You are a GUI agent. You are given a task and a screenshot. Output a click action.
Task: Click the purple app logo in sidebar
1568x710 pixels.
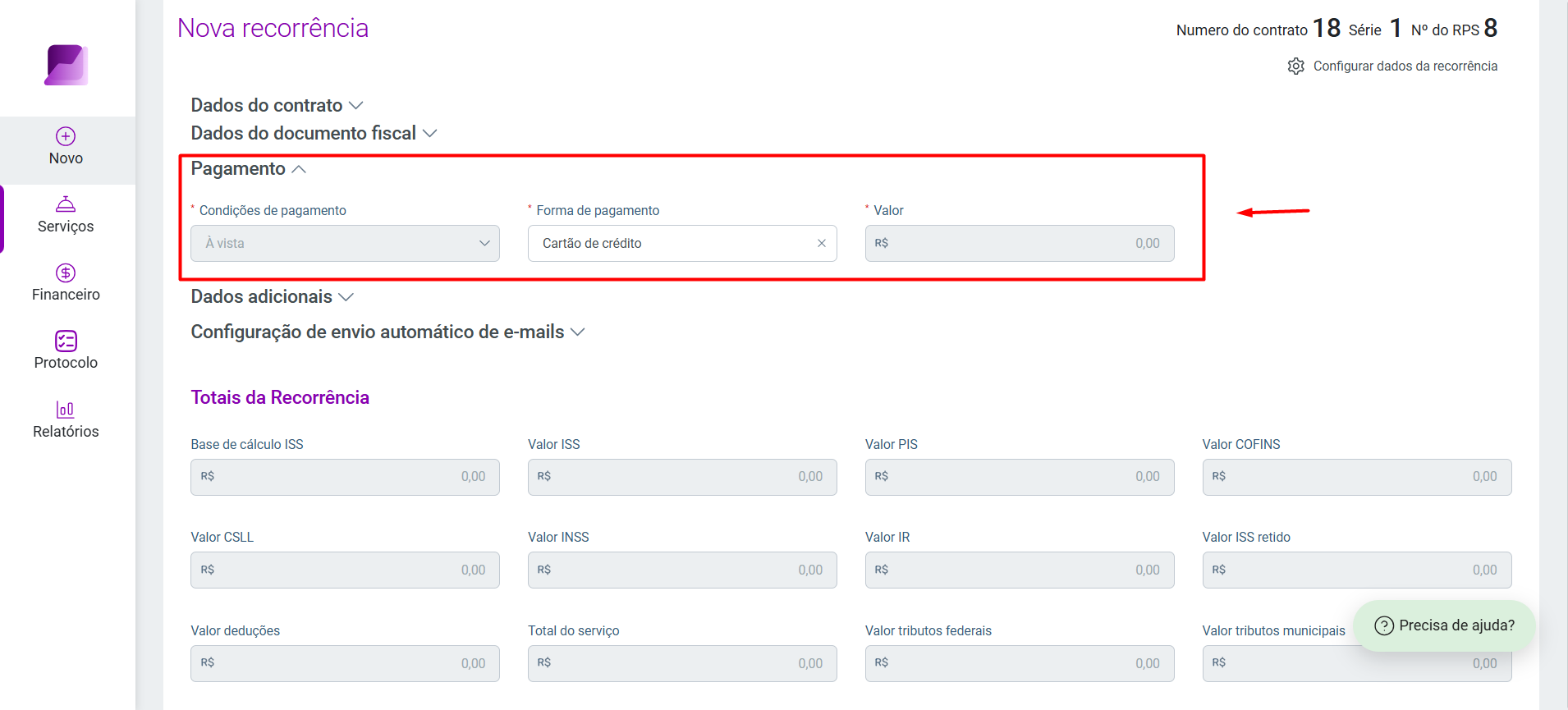point(66,65)
